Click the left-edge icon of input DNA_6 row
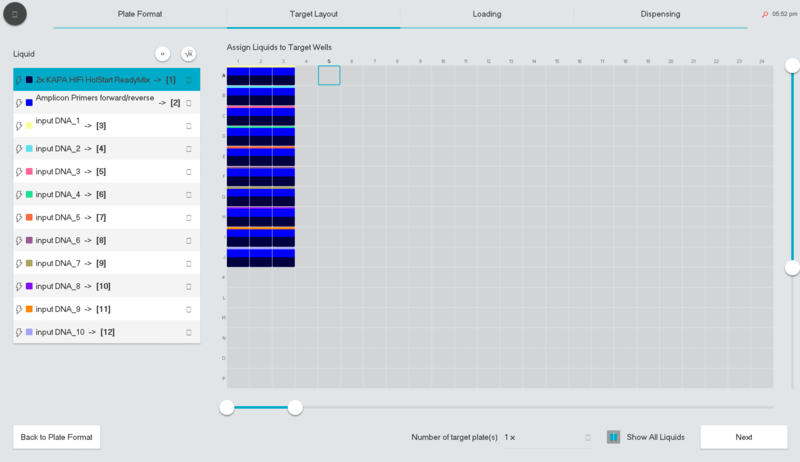 pyautogui.click(x=19, y=241)
